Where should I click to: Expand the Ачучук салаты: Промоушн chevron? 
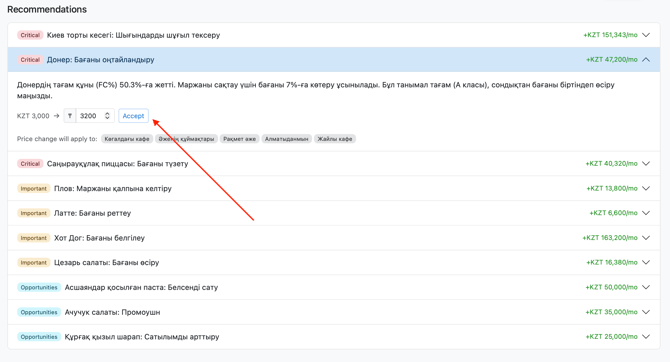click(646, 312)
